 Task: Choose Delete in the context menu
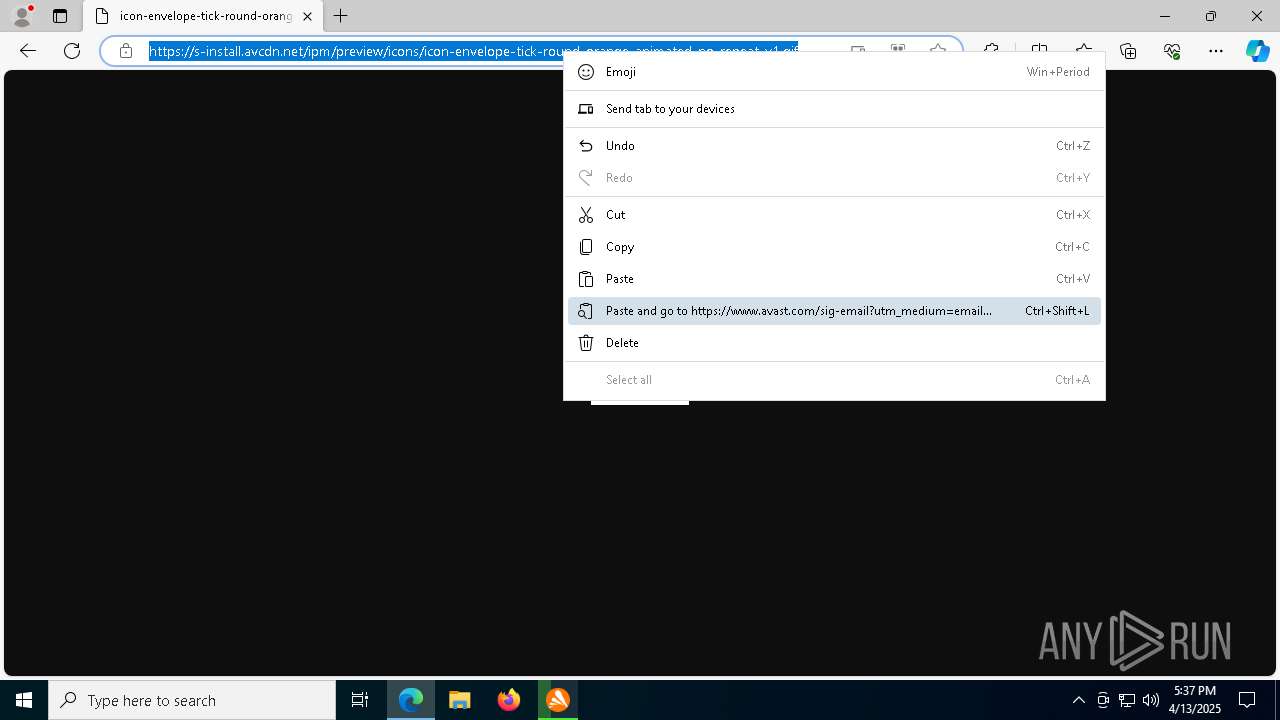pos(834,343)
